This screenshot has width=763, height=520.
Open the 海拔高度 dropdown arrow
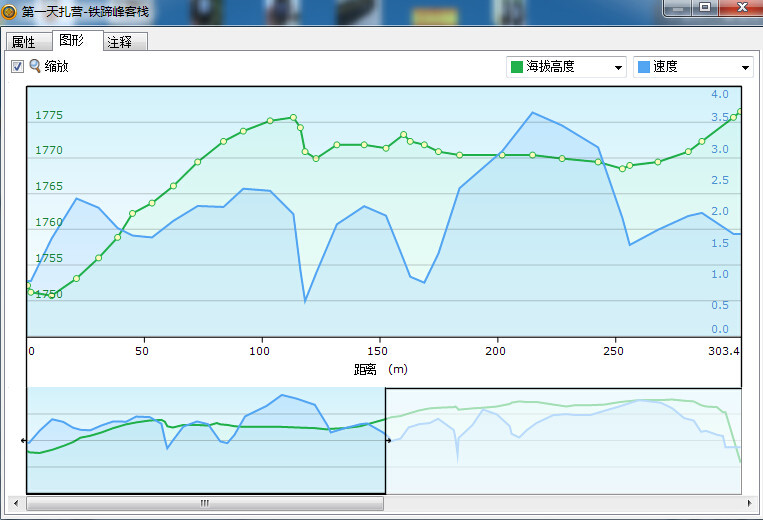tap(618, 67)
